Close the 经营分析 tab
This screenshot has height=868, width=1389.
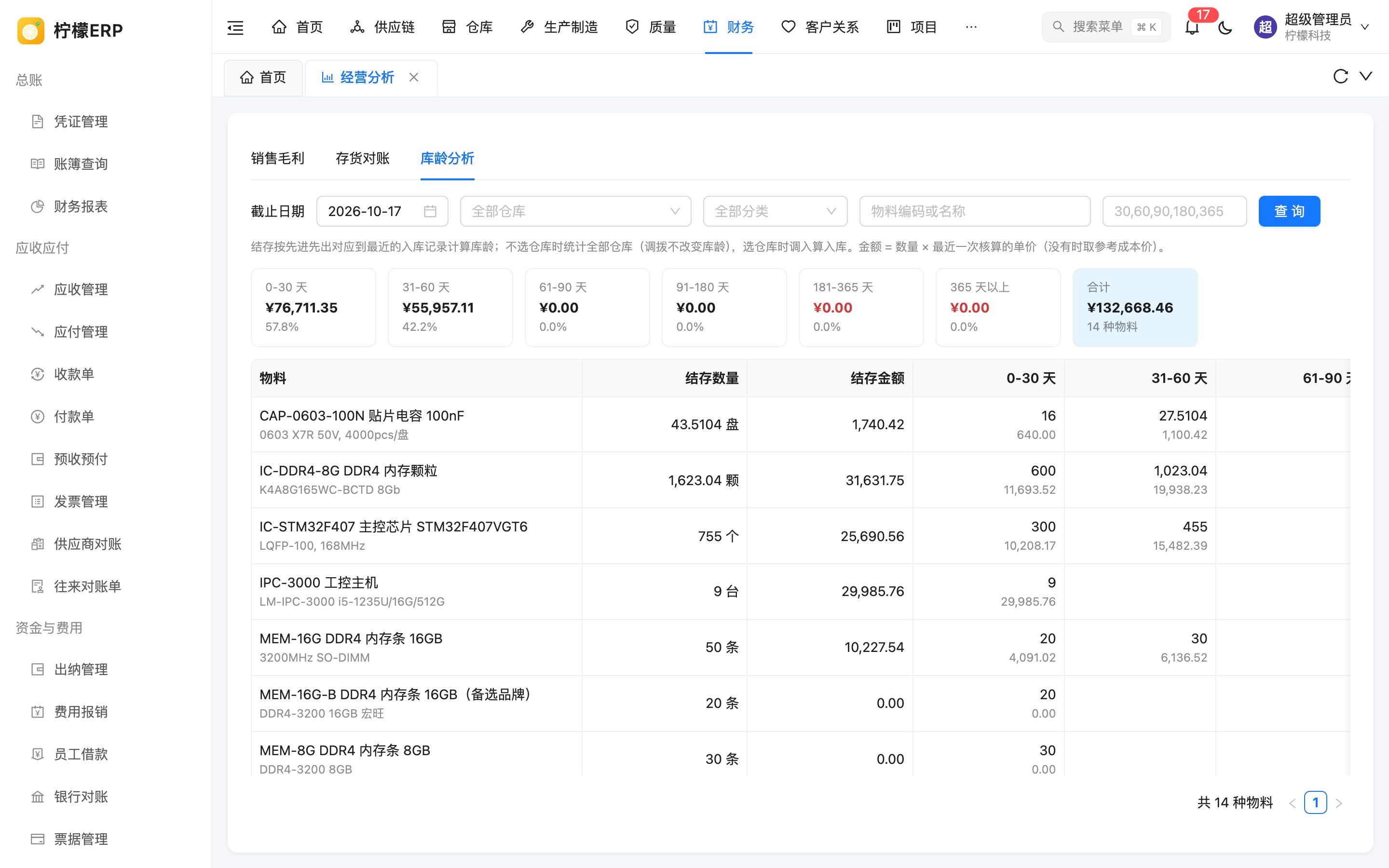pos(414,77)
